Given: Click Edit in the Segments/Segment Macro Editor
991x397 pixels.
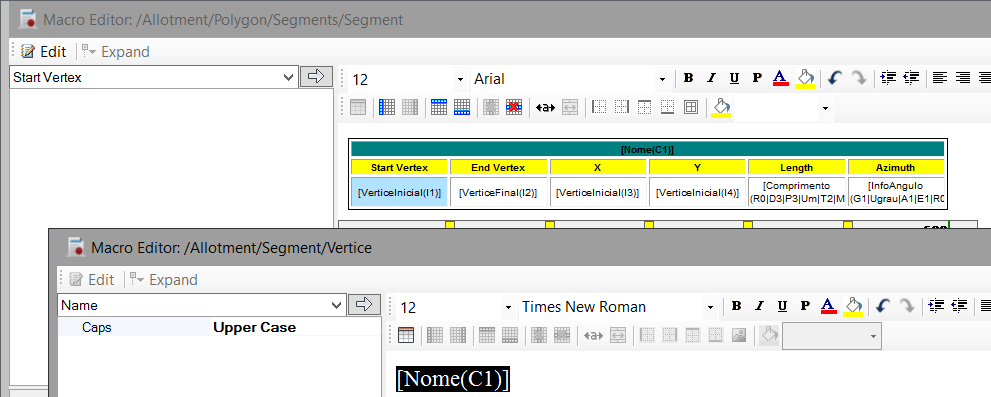Looking at the screenshot, I should (x=43, y=52).
